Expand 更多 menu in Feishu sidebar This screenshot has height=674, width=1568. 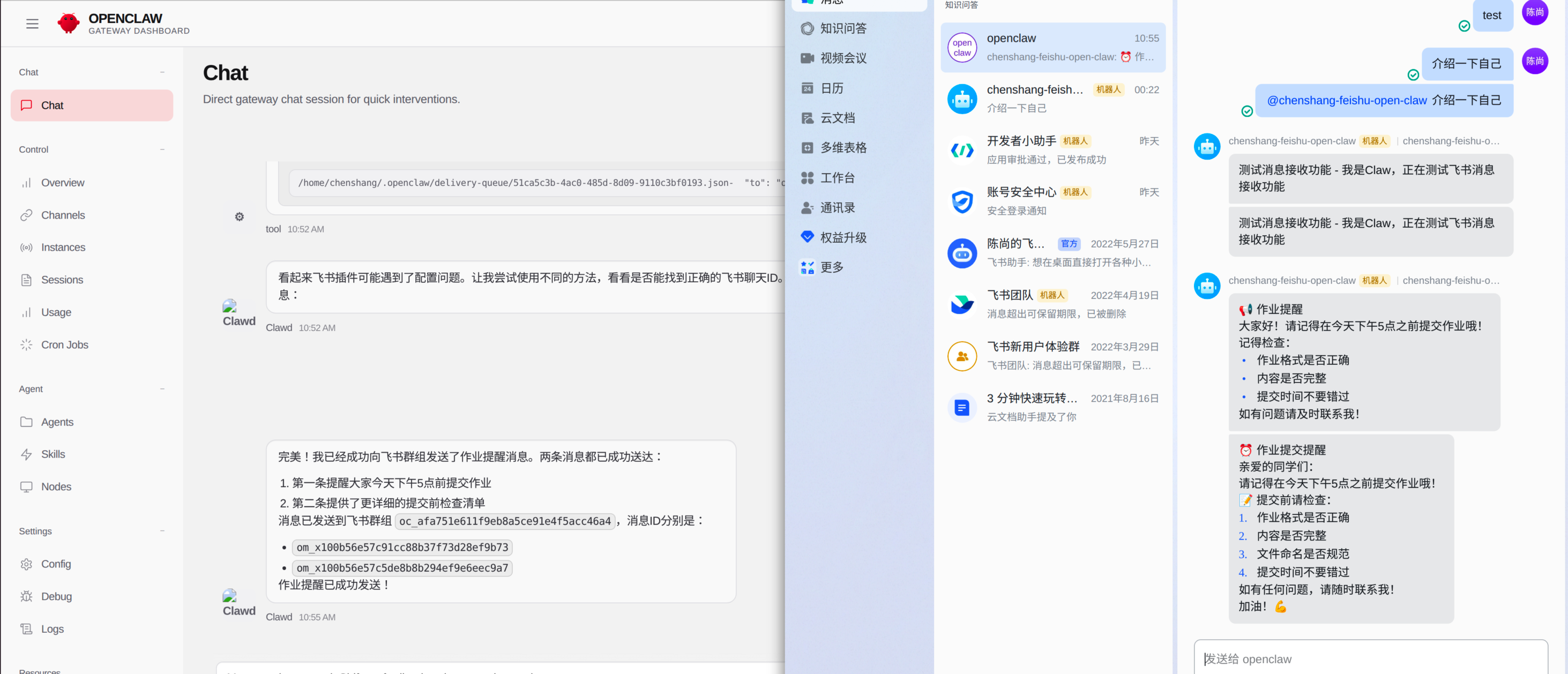coord(832,267)
